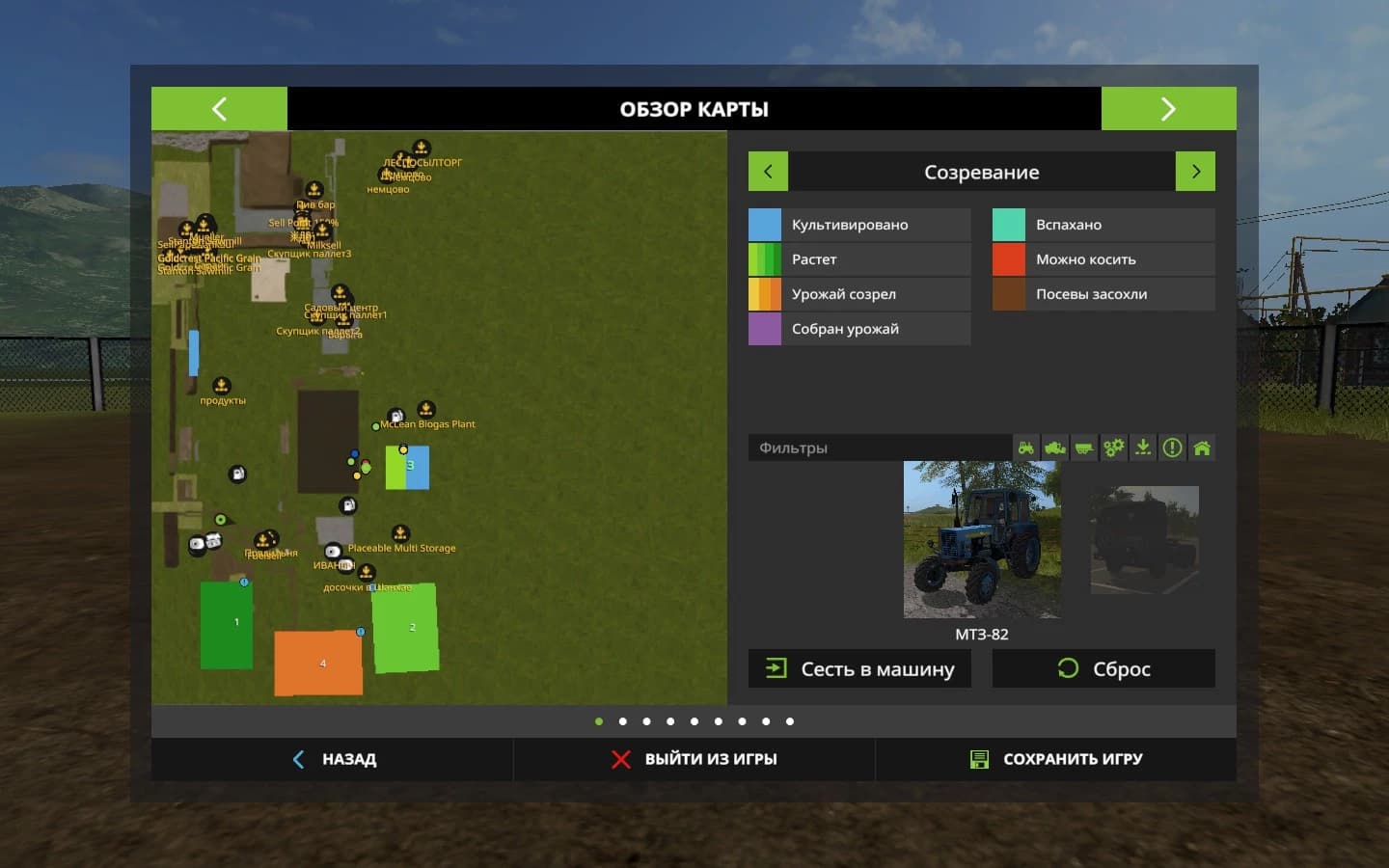The width and height of the screenshot is (1389, 868).
Task: Go to next map overview page
Action: [x=1168, y=109]
